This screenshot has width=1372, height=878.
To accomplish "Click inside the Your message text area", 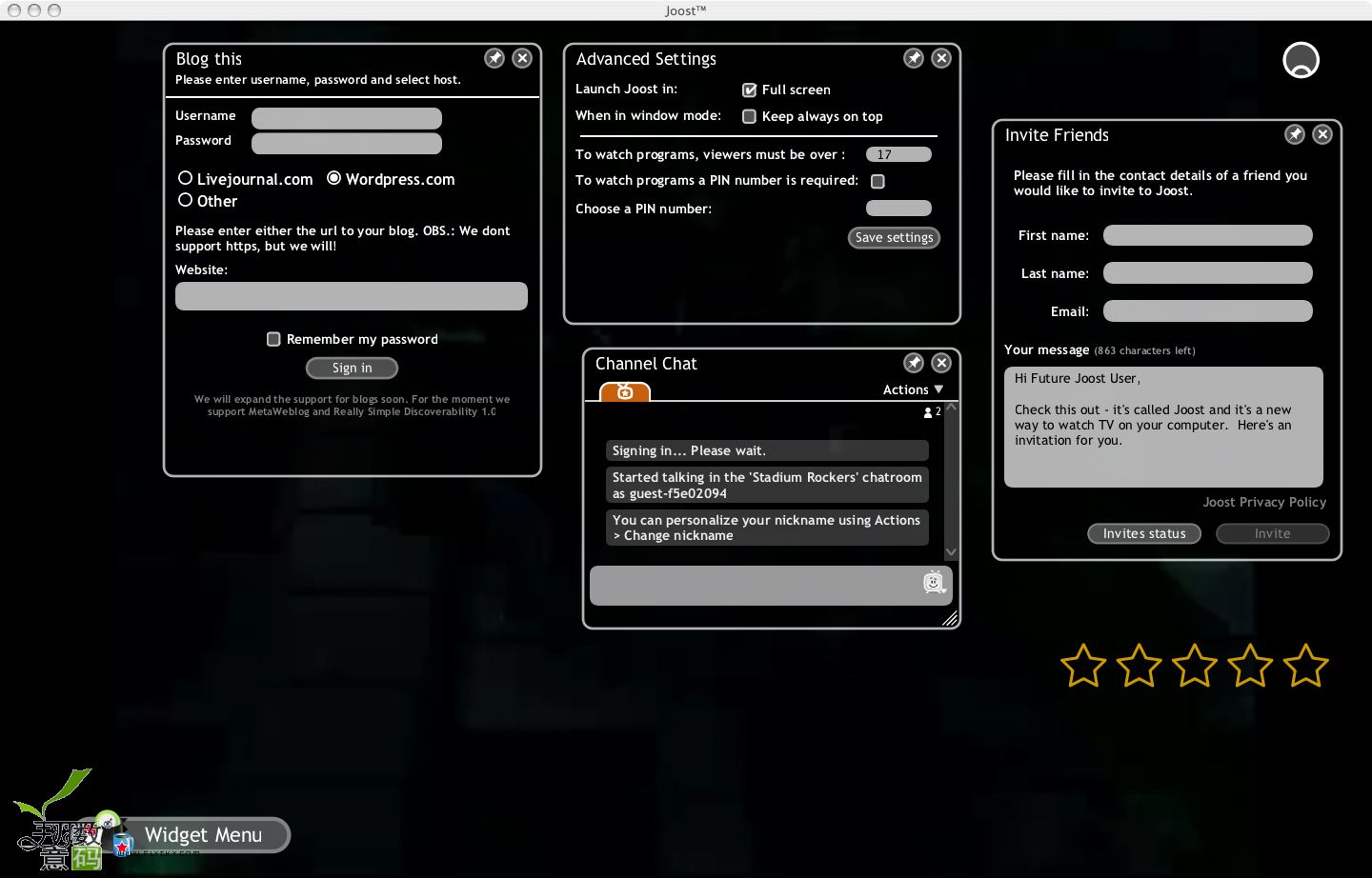I will 1163,427.
